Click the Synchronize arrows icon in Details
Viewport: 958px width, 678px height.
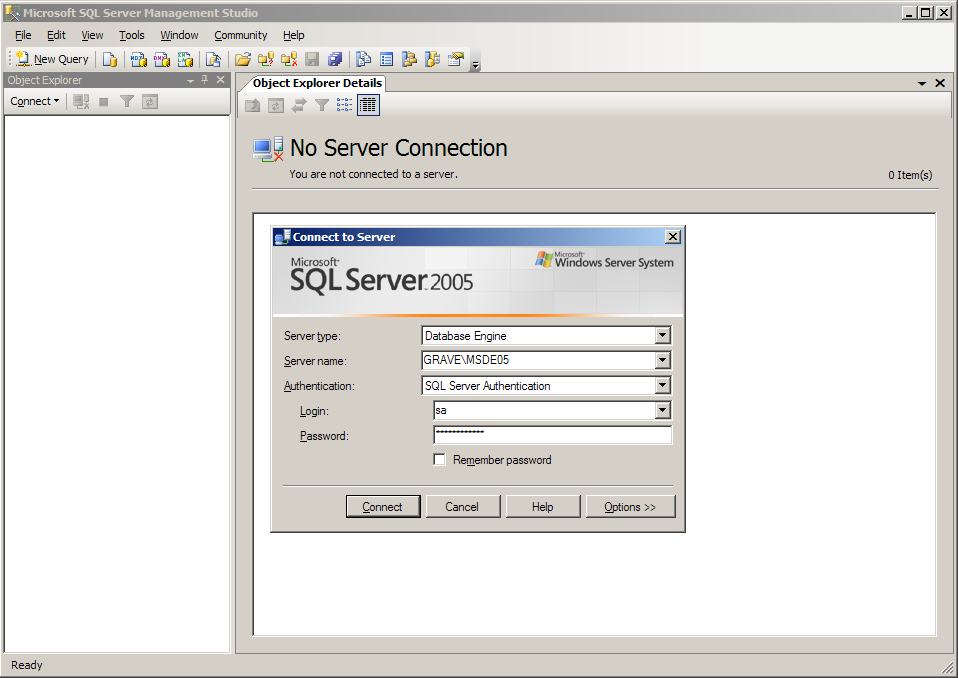pyautogui.click(x=299, y=106)
